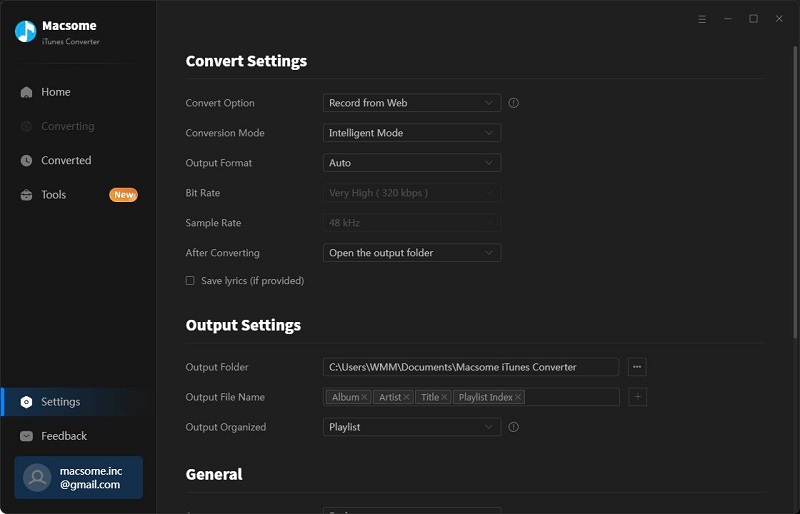Viewport: 800px width, 514px height.
Task: Click the Settings hexagon gear icon
Action: point(26,402)
